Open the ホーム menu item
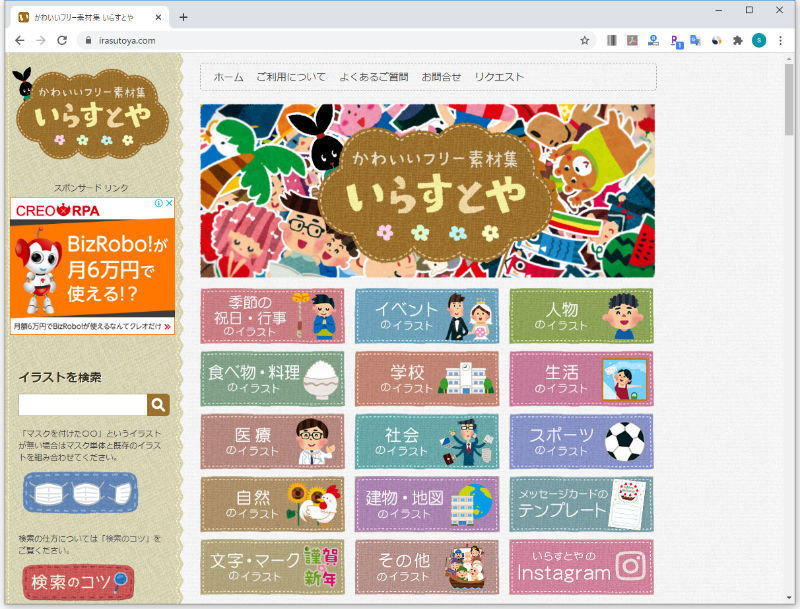 [228, 77]
